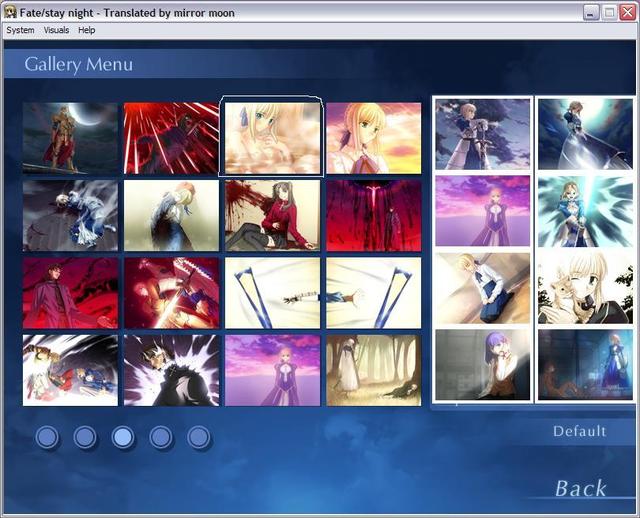Screen dimensions: 640x518
Task: Open right-panel thumbnail of girl in white blouse and blue skirt
Action: 483,288
